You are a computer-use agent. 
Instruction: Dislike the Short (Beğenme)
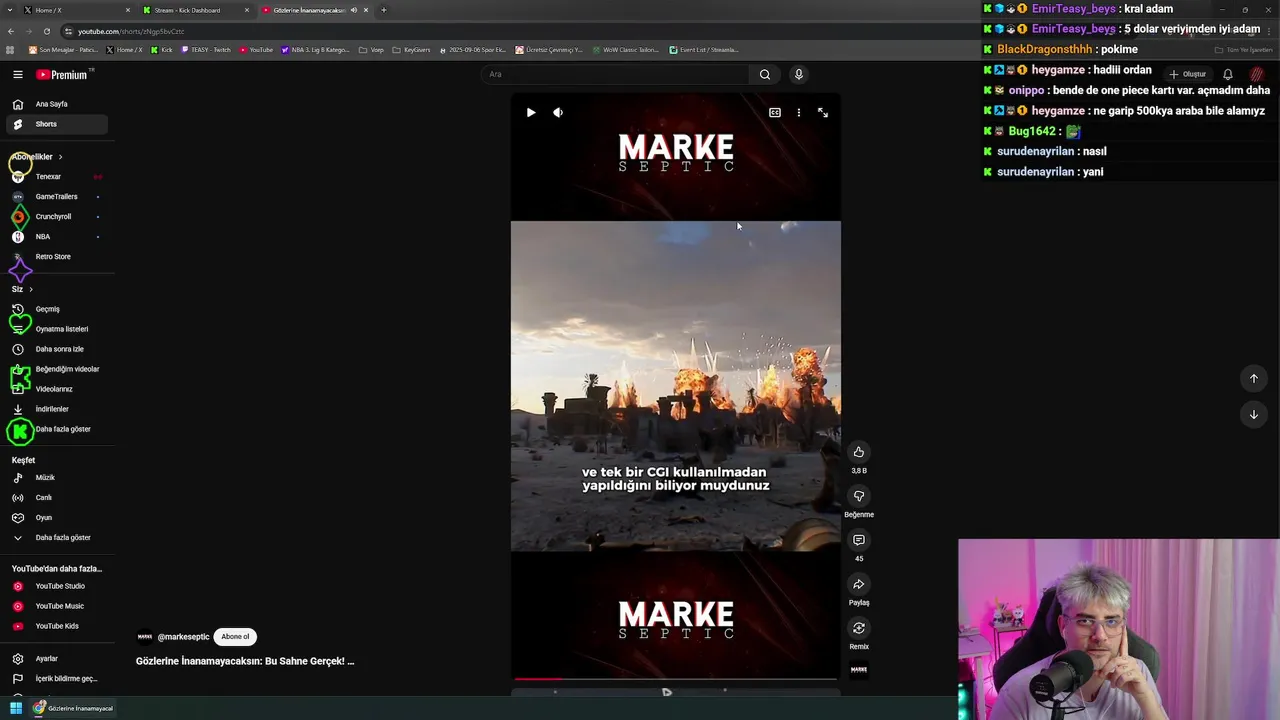click(858, 496)
